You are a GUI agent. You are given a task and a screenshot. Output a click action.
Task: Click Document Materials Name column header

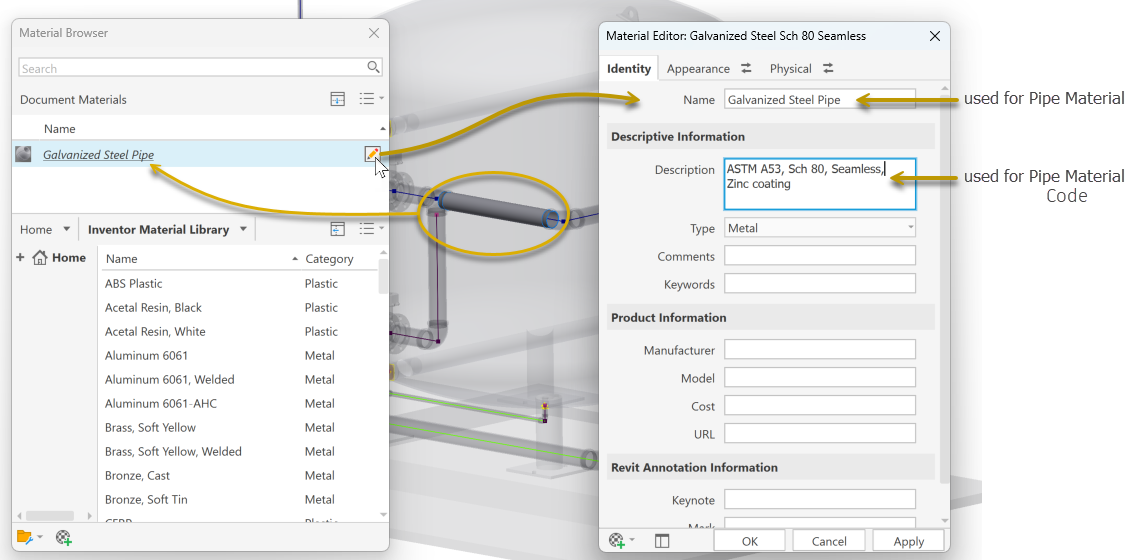(60, 128)
